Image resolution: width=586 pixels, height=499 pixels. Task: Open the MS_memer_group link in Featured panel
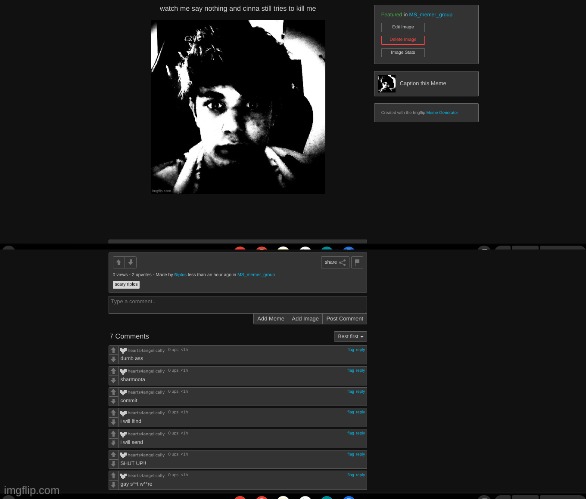click(431, 15)
